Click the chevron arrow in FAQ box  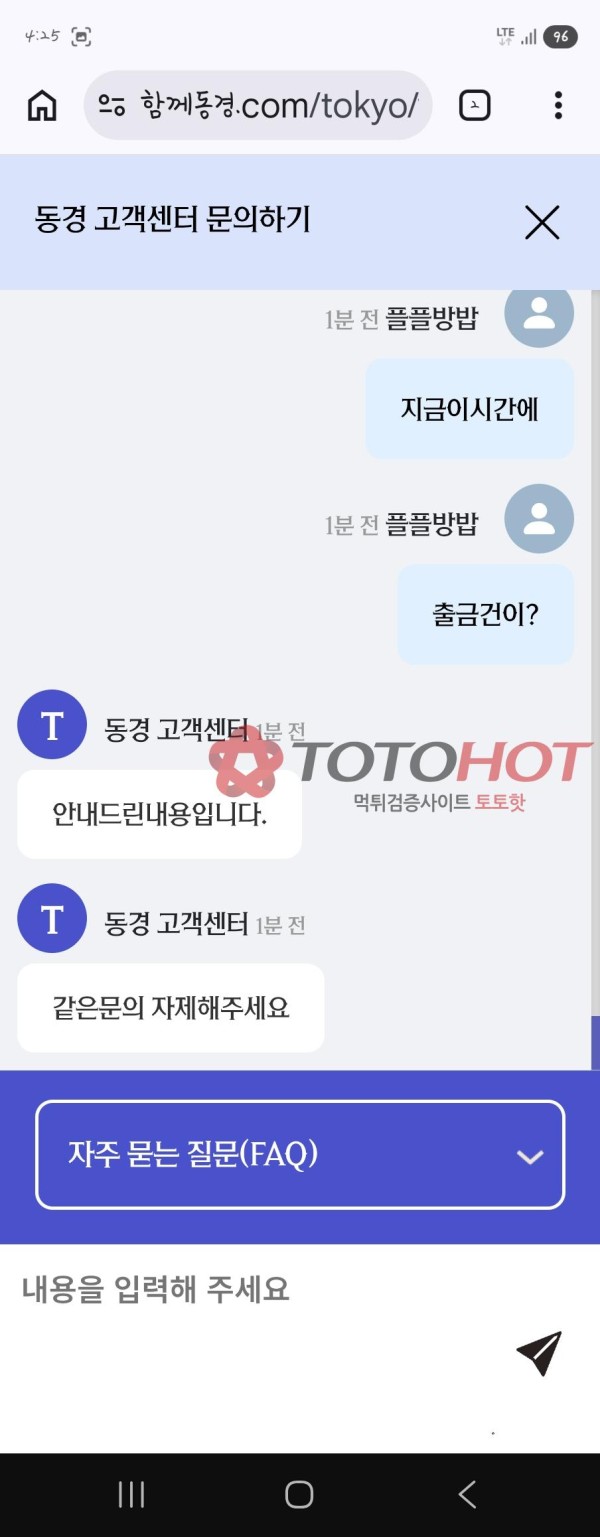(x=529, y=1157)
